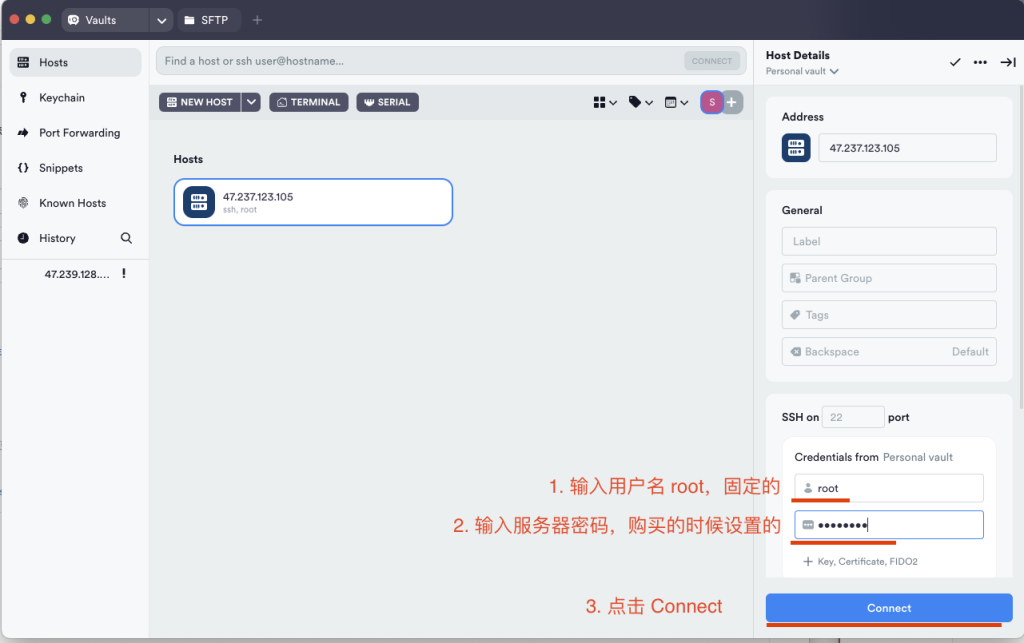
Task: Click the Address field 47.237.123.105
Action: tap(907, 148)
